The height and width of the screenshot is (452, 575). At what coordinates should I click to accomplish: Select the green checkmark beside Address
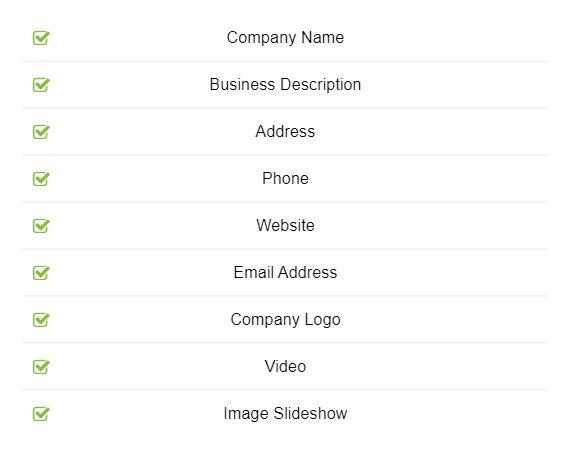tap(41, 132)
